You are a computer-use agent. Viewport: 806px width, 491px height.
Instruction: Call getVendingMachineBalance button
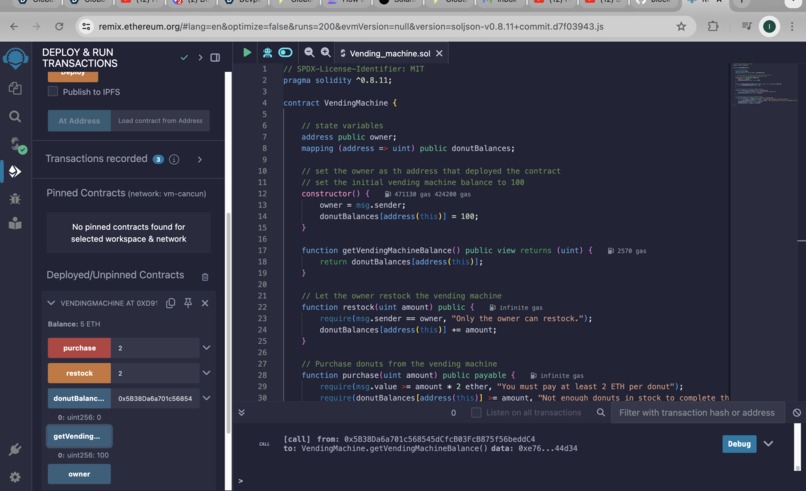79,437
